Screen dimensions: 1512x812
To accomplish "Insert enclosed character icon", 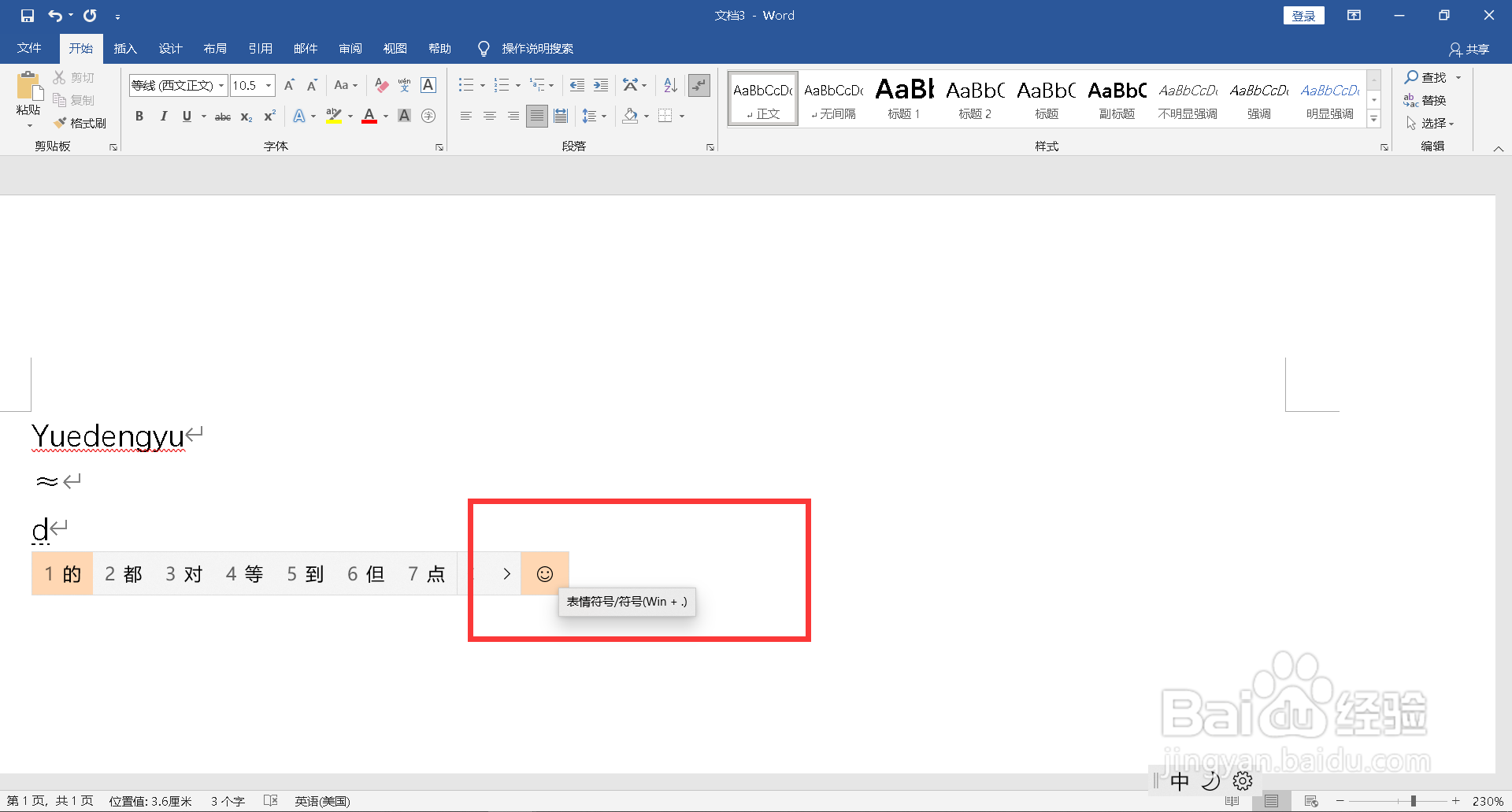I will [x=428, y=117].
